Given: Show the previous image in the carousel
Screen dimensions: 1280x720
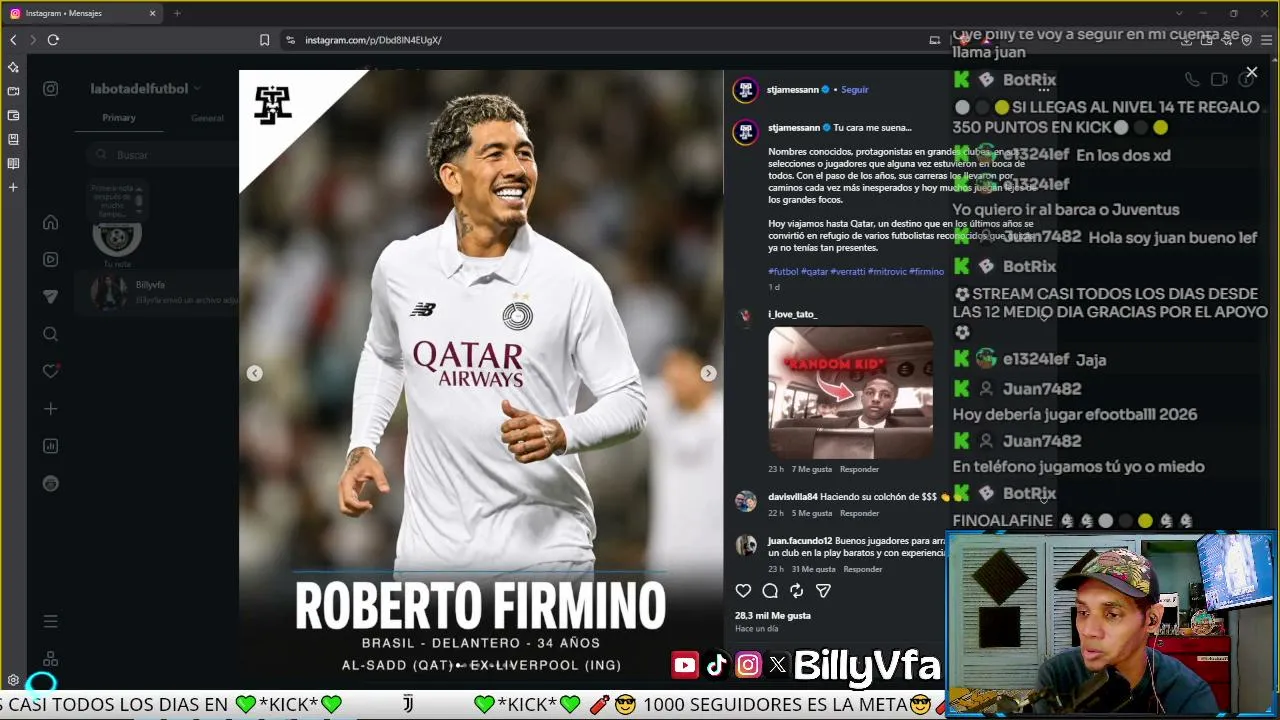Looking at the screenshot, I should click(255, 373).
